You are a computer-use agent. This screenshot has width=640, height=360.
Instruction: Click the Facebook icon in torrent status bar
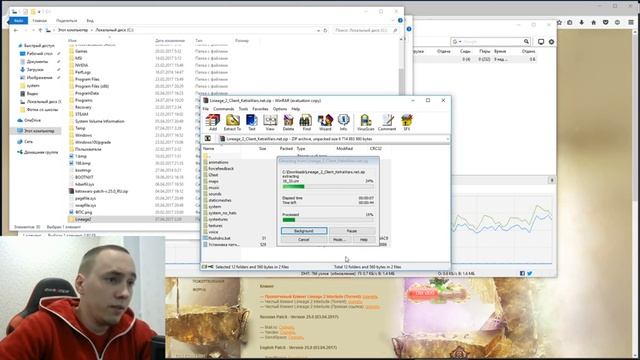click(522, 273)
